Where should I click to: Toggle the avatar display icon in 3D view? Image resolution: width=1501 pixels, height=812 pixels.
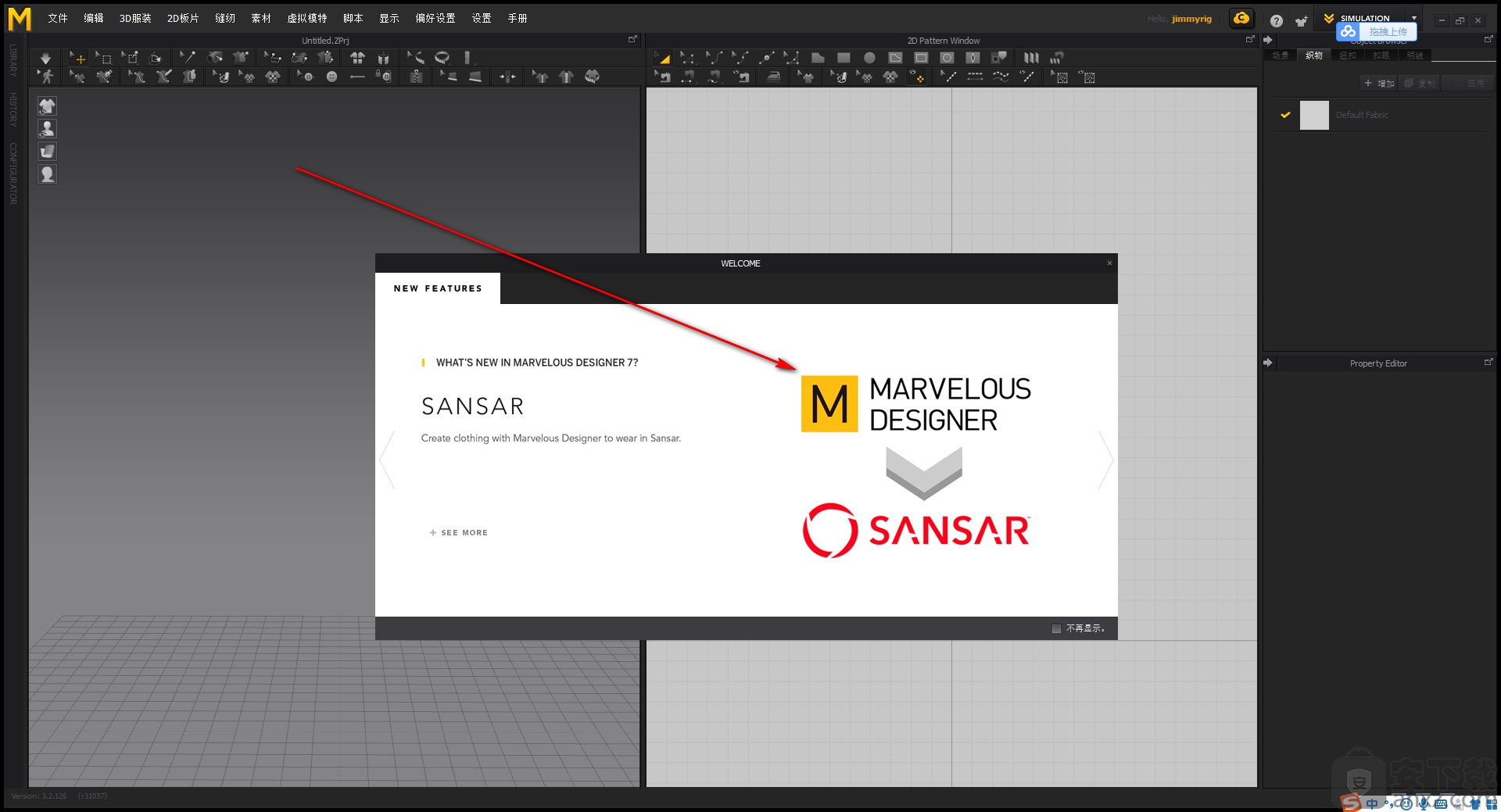[47, 129]
